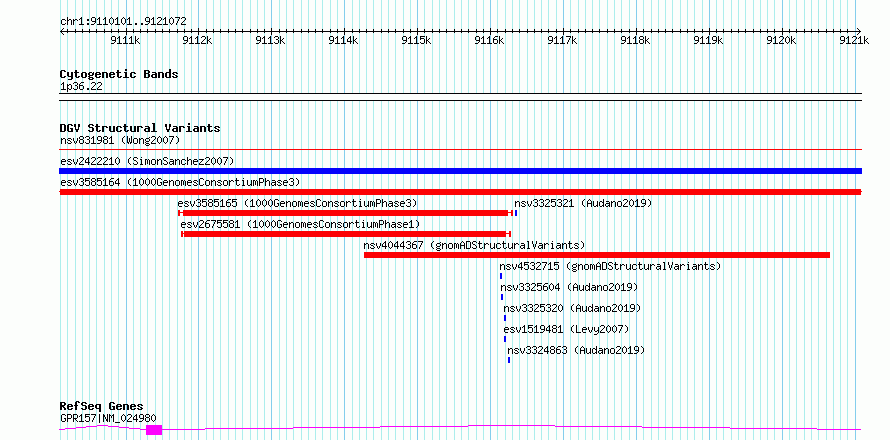Click the 9118k ruler tick label
The image size is (890, 440).
[x=636, y=40]
